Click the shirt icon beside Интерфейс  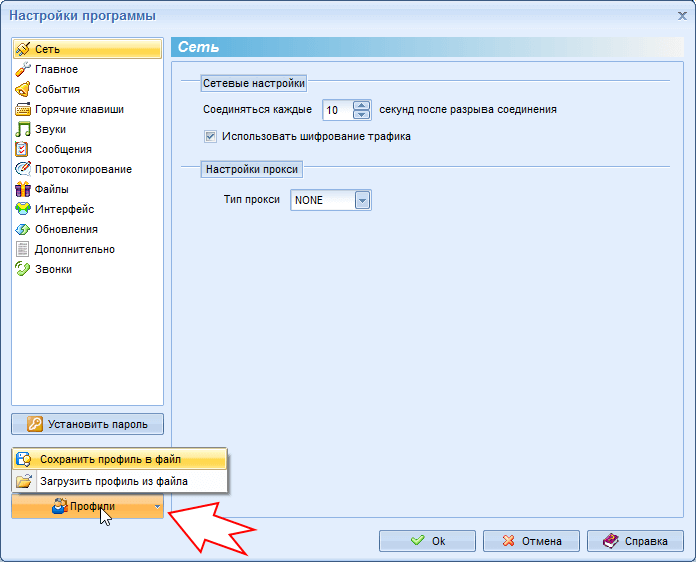click(23, 209)
